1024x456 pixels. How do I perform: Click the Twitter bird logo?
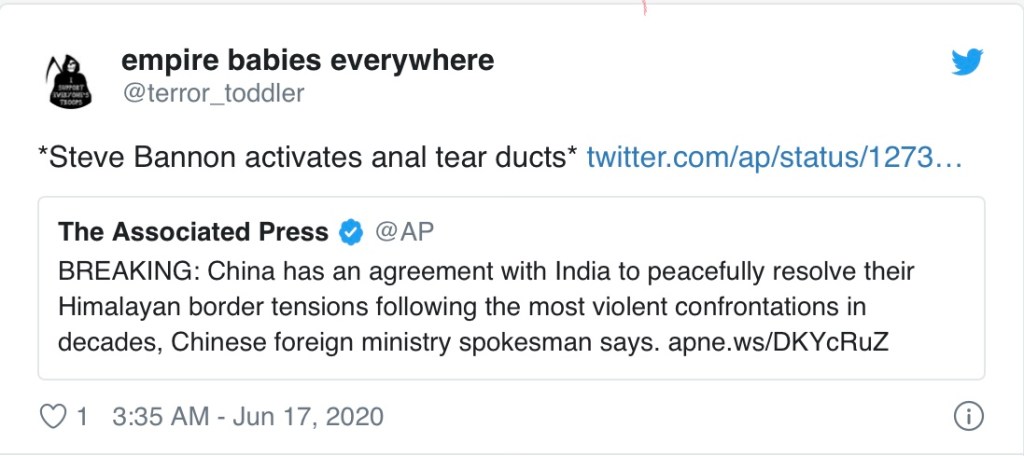click(x=967, y=63)
